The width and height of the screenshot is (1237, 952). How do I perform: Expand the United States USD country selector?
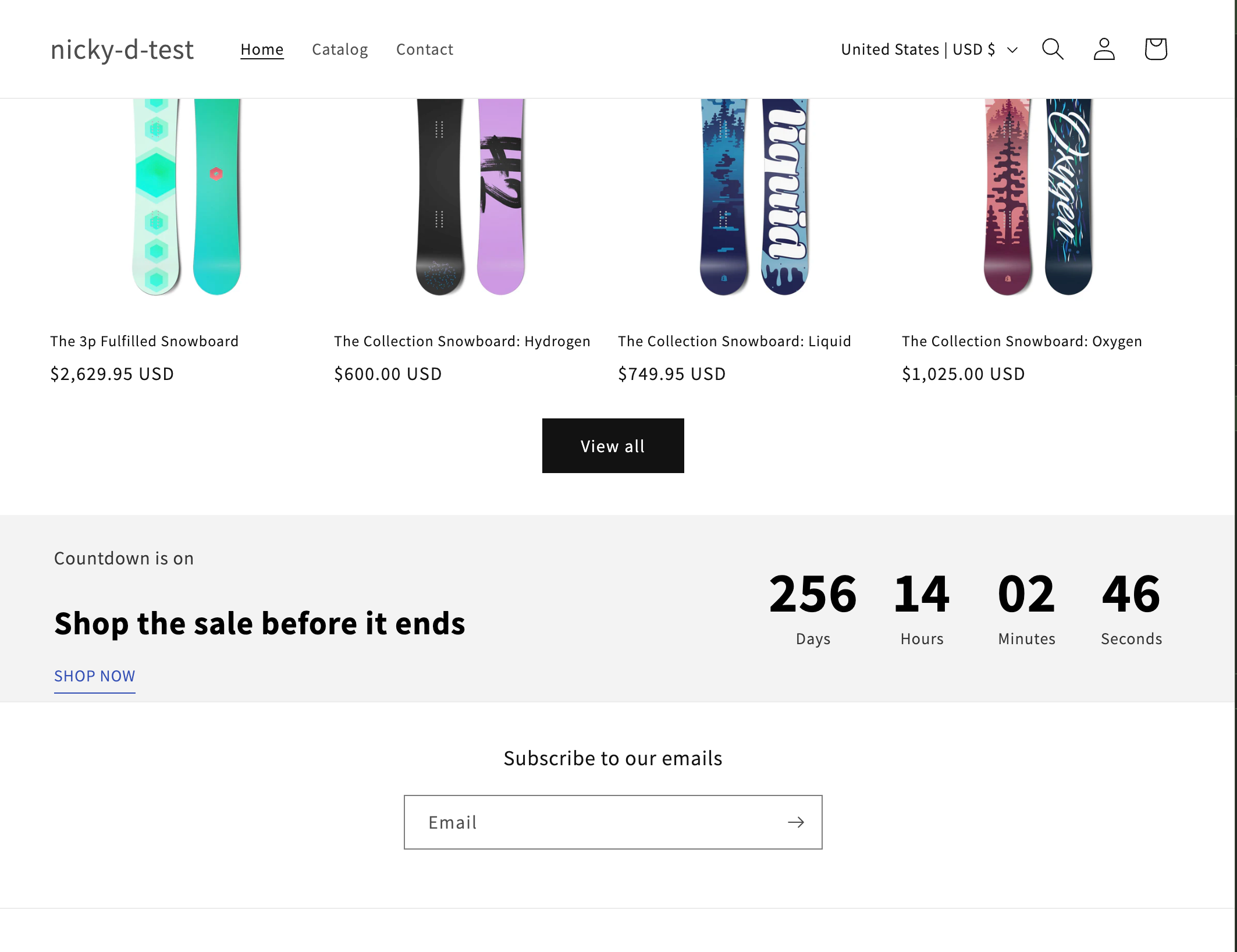(x=929, y=49)
